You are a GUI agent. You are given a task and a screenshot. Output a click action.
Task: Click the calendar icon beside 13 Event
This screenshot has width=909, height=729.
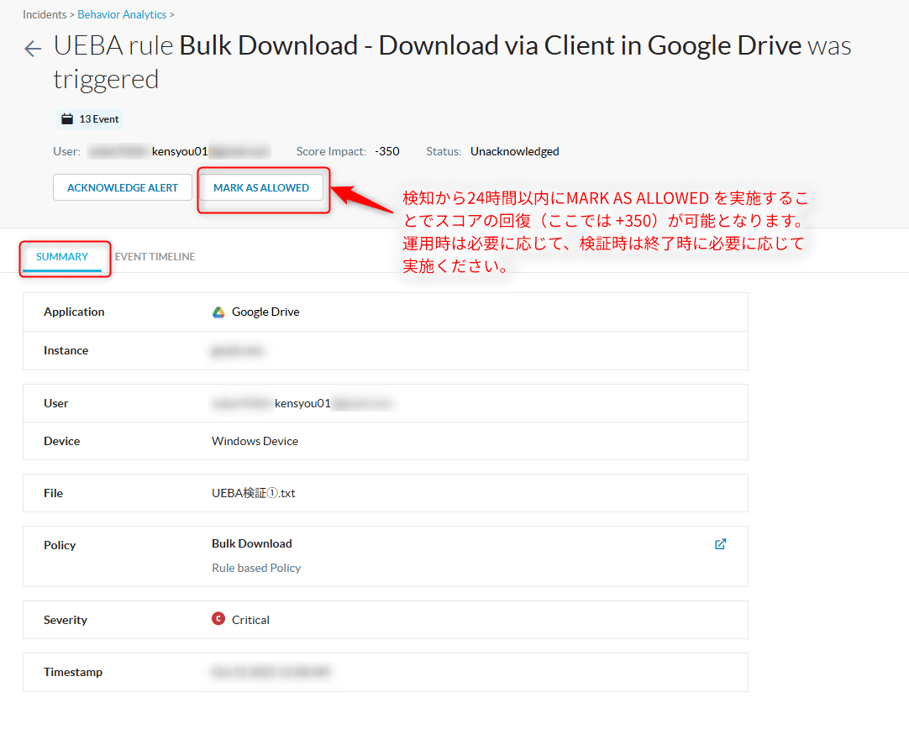(66, 118)
